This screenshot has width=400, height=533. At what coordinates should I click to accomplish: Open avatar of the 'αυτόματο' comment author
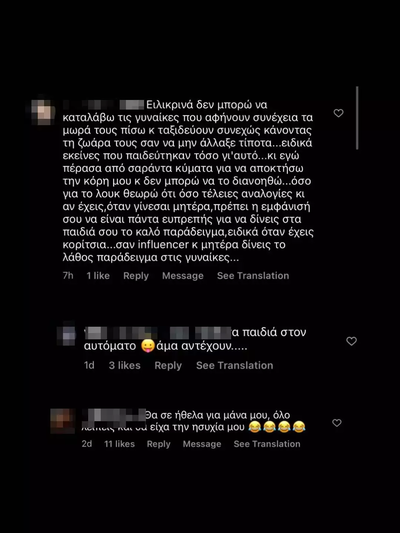point(69,336)
